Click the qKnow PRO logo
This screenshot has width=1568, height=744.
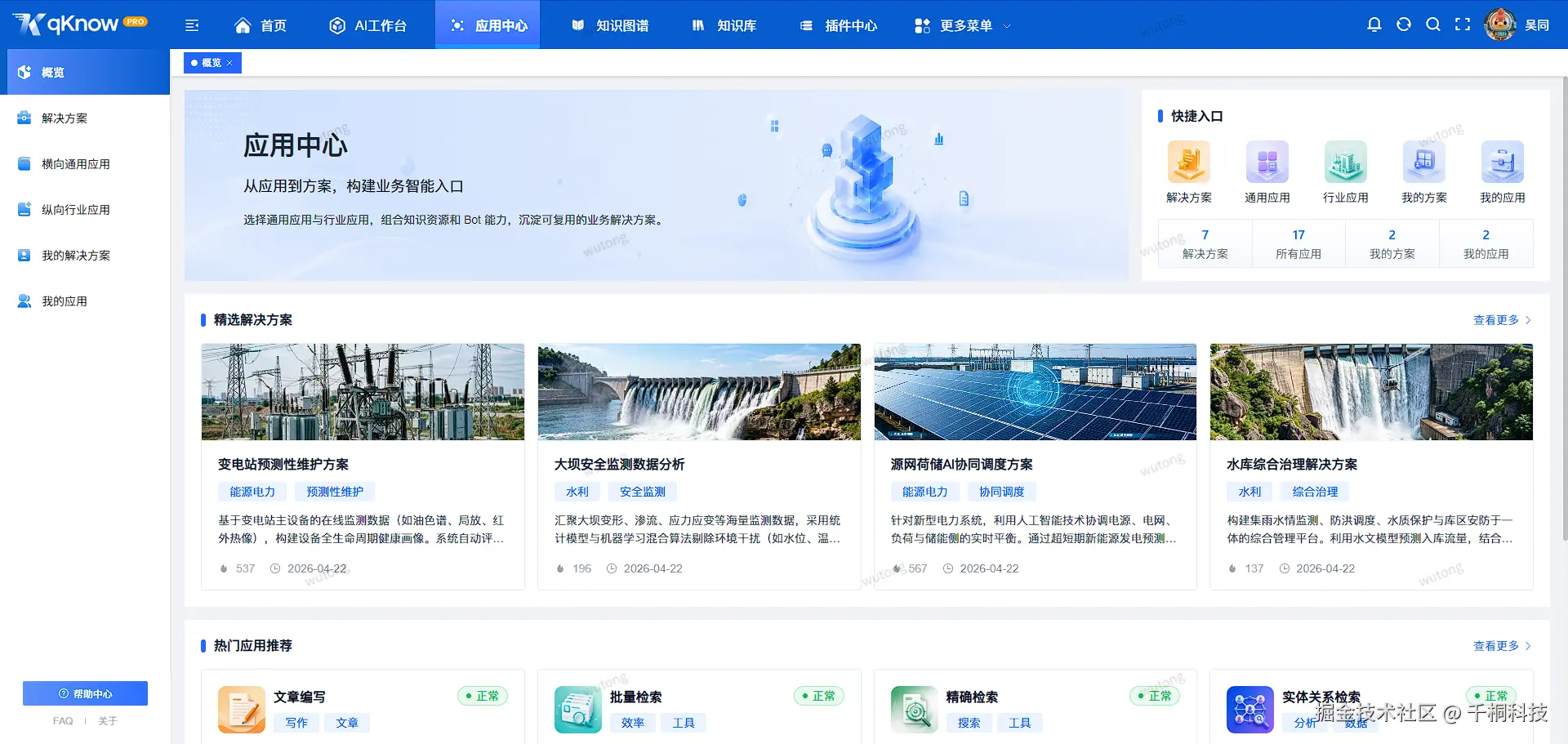(x=80, y=24)
